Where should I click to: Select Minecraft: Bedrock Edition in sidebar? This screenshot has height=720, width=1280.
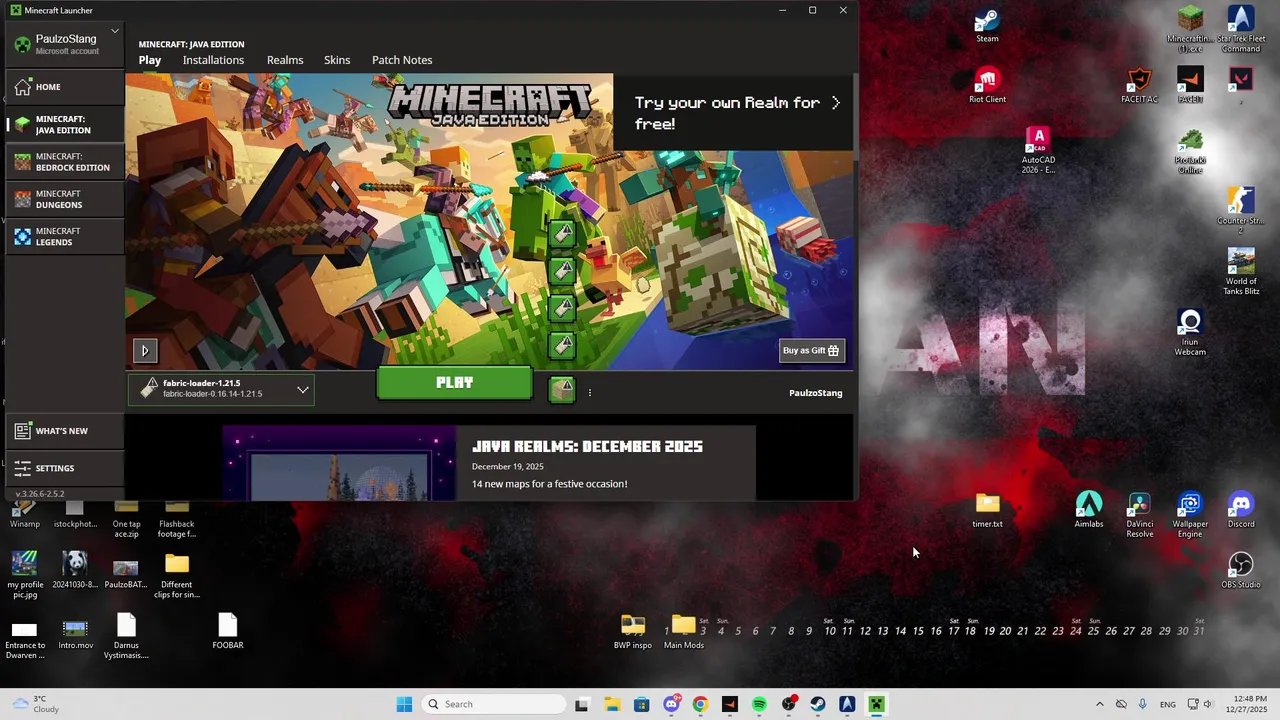65,162
